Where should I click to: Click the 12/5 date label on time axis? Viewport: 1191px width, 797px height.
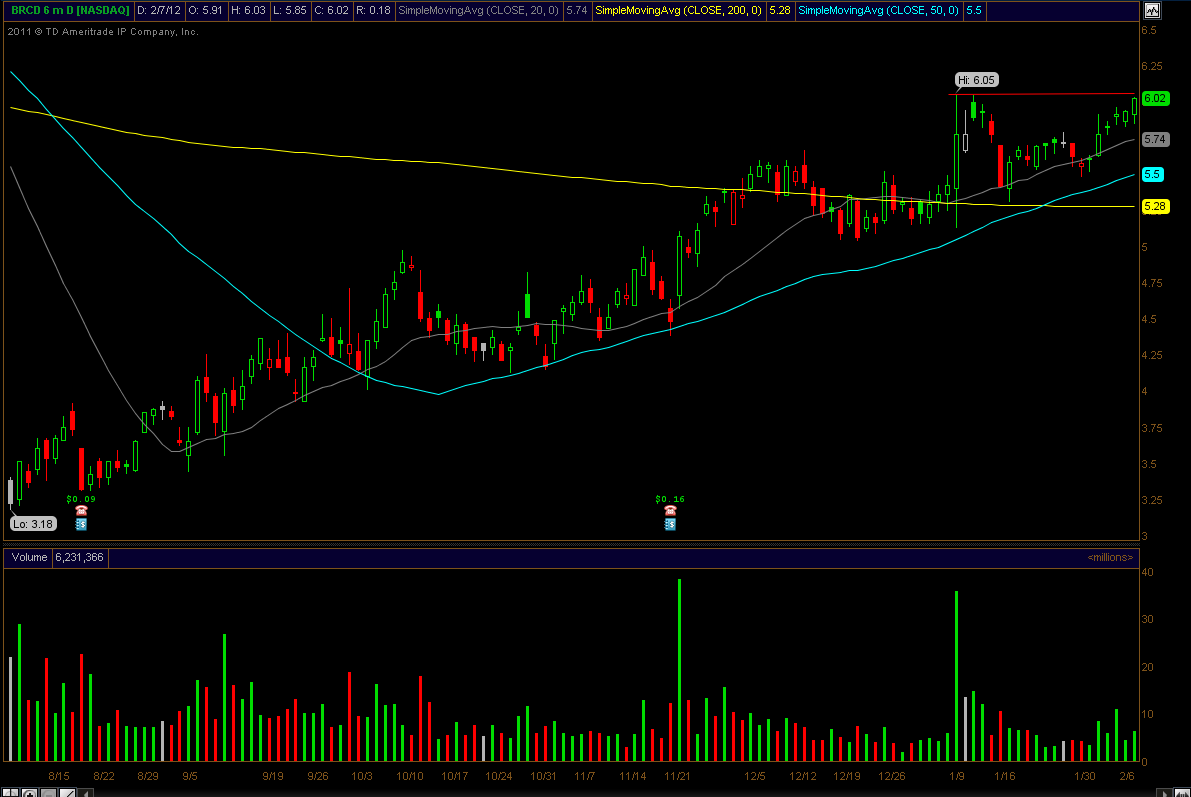tap(754, 776)
